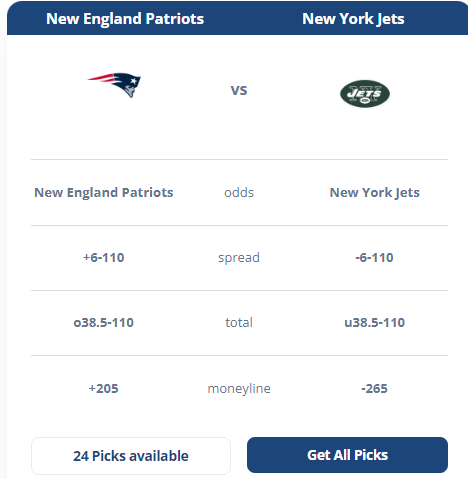Click the spread row label
This screenshot has width=468, height=479.
point(239,258)
